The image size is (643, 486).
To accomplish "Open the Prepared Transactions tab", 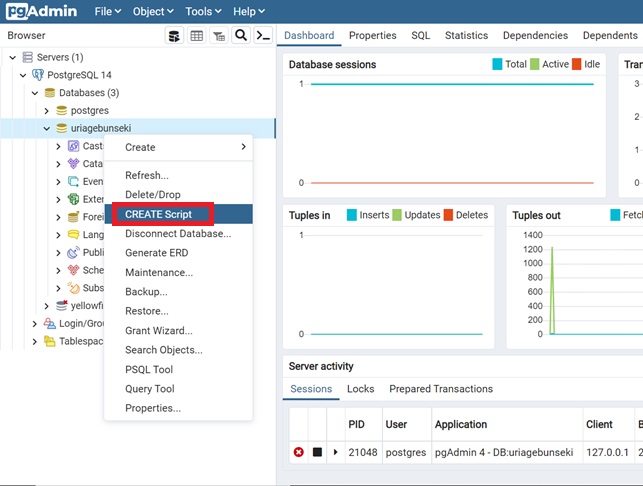I will click(441, 389).
